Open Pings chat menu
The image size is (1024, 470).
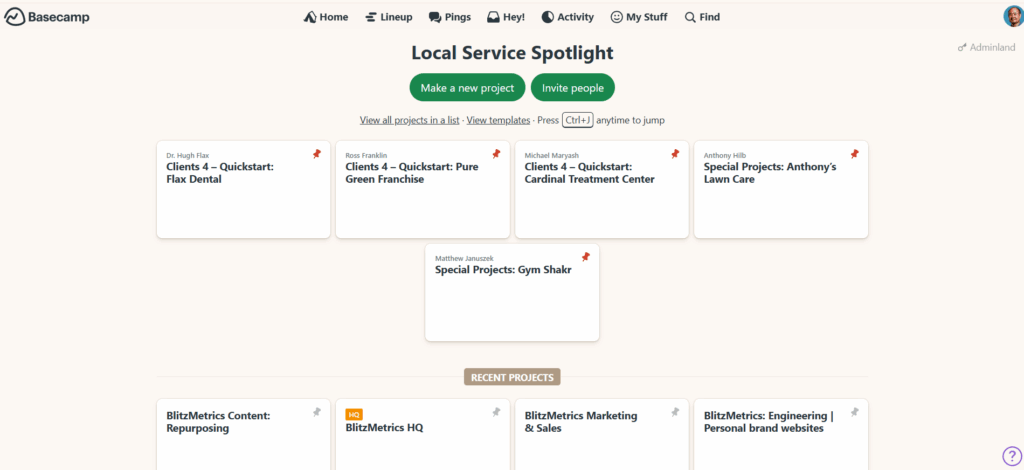click(x=451, y=17)
